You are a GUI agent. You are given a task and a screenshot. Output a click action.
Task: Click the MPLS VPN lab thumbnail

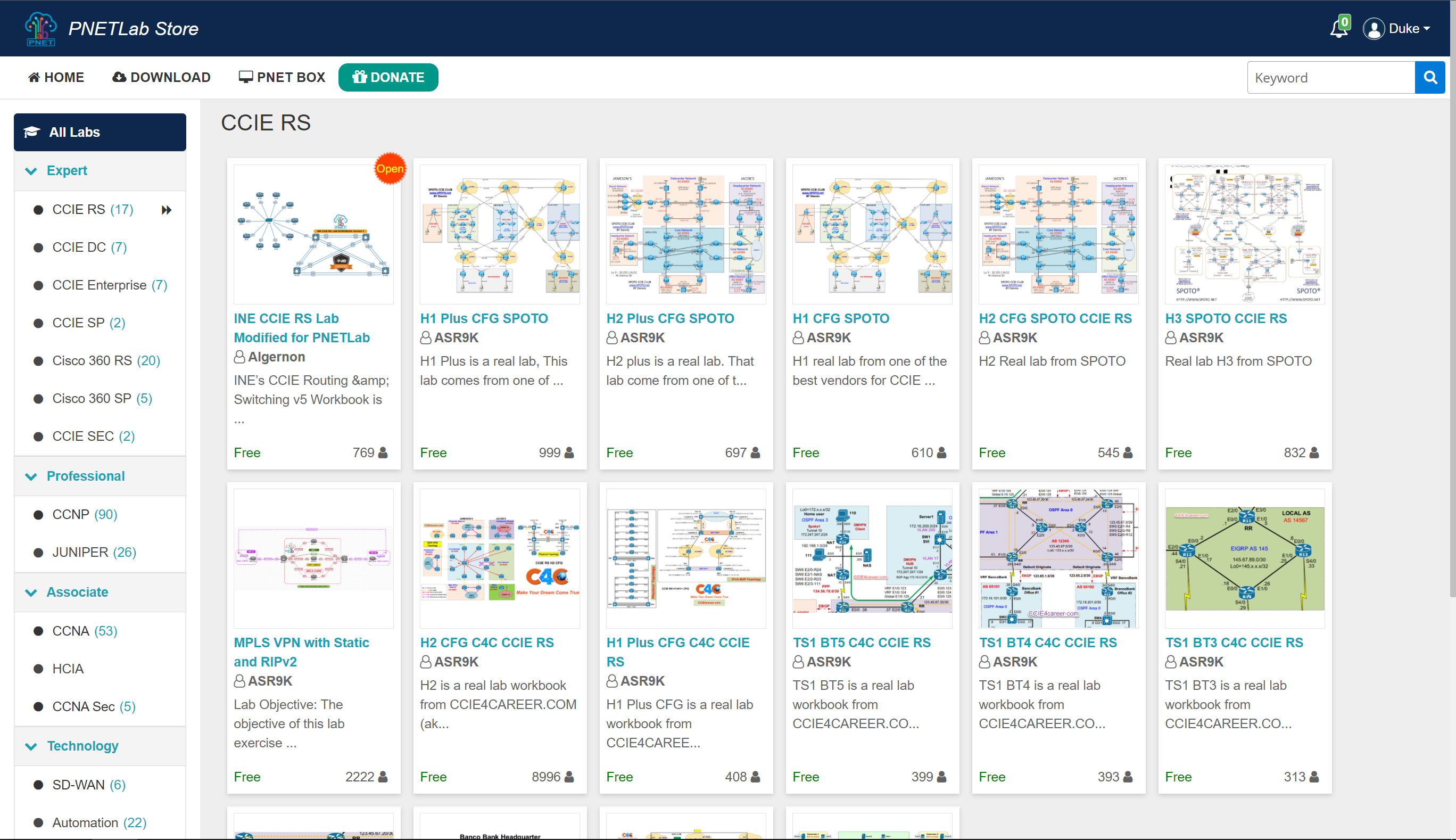[313, 558]
